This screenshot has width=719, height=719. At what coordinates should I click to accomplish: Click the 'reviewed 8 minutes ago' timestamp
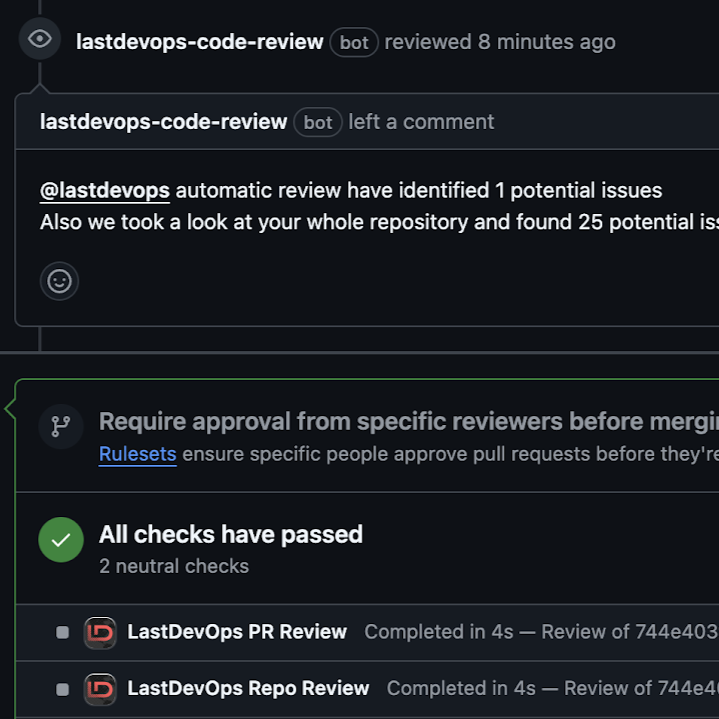(500, 42)
